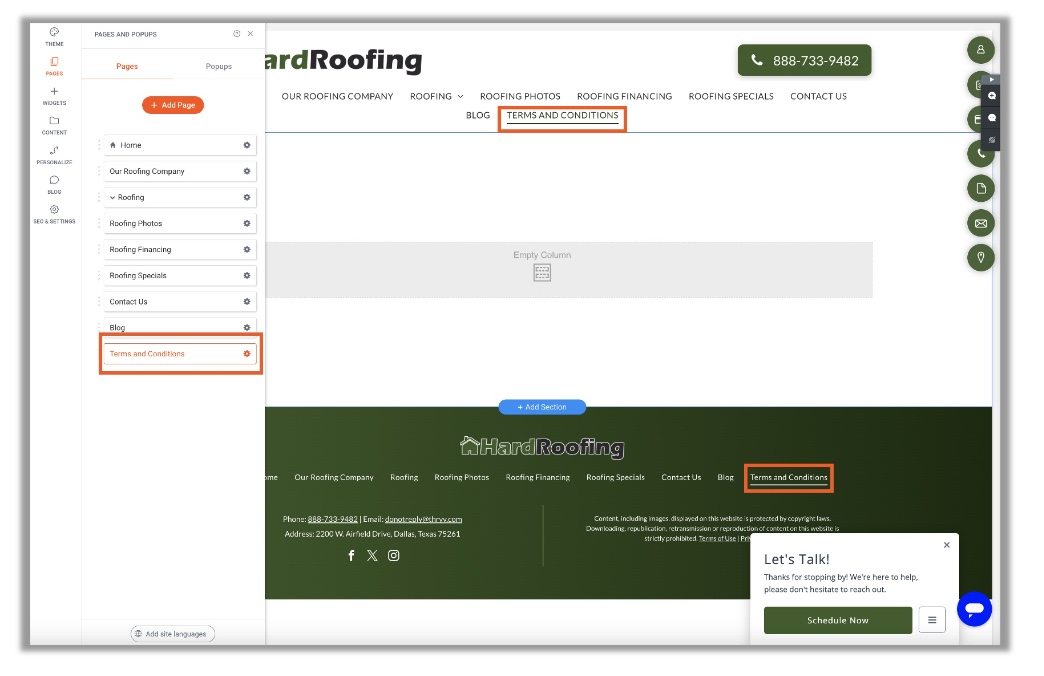
Task: Open Contact Us in the top nav
Action: pyautogui.click(x=818, y=96)
